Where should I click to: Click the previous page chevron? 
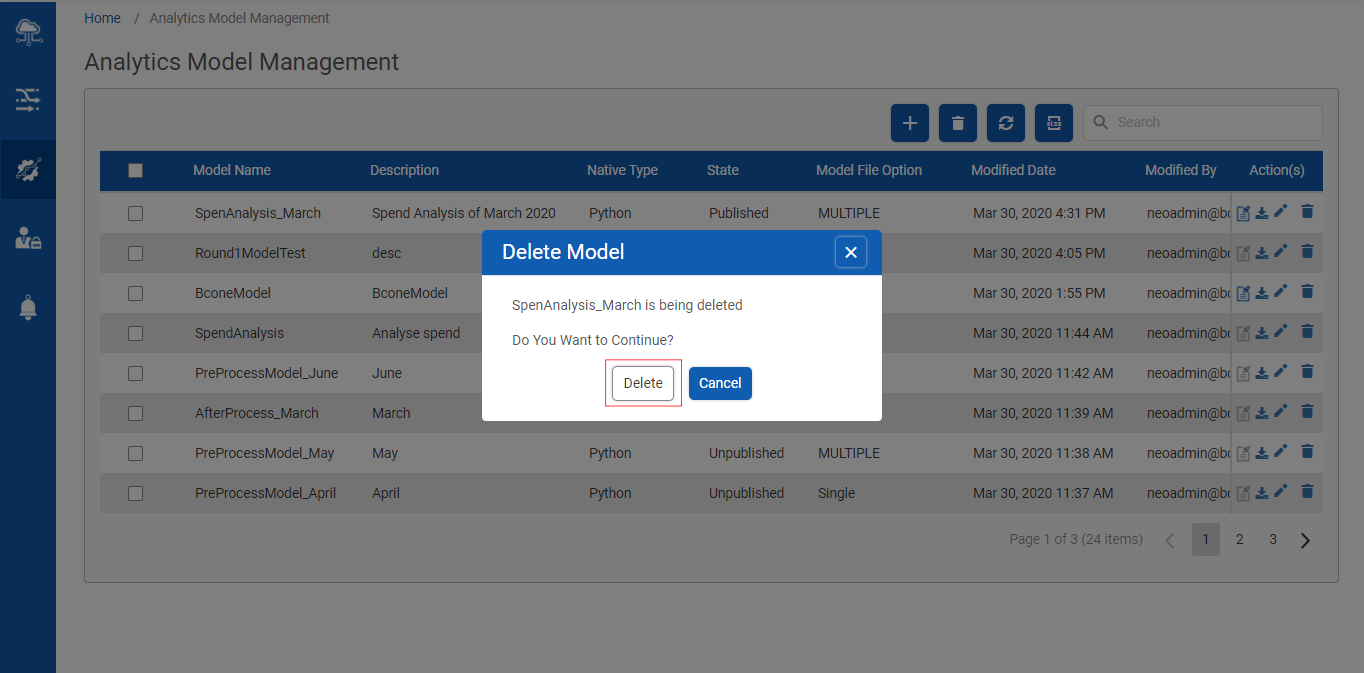pyautogui.click(x=1170, y=540)
